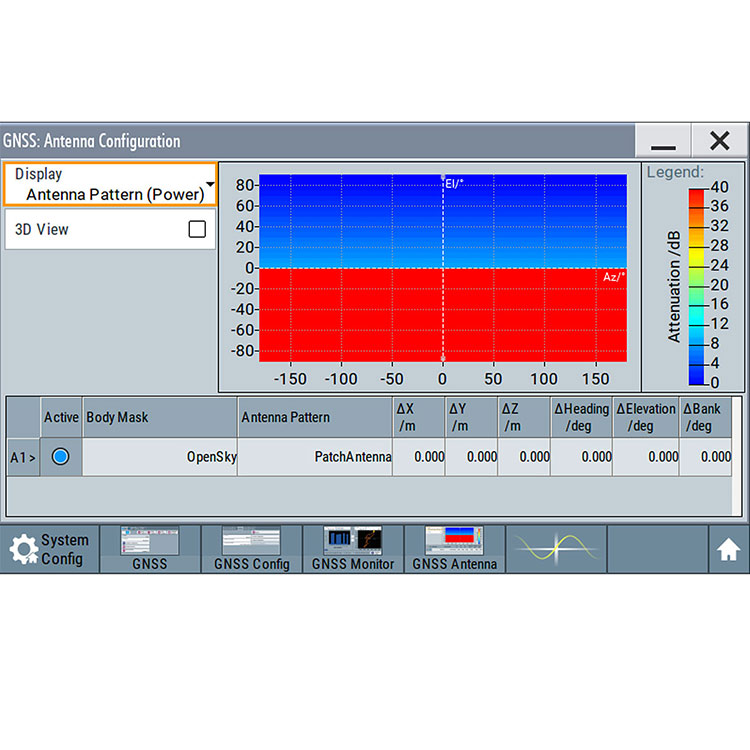Close the GNSS Antenna Configuration dialog
The height and width of the screenshot is (750, 750).
coord(719,142)
